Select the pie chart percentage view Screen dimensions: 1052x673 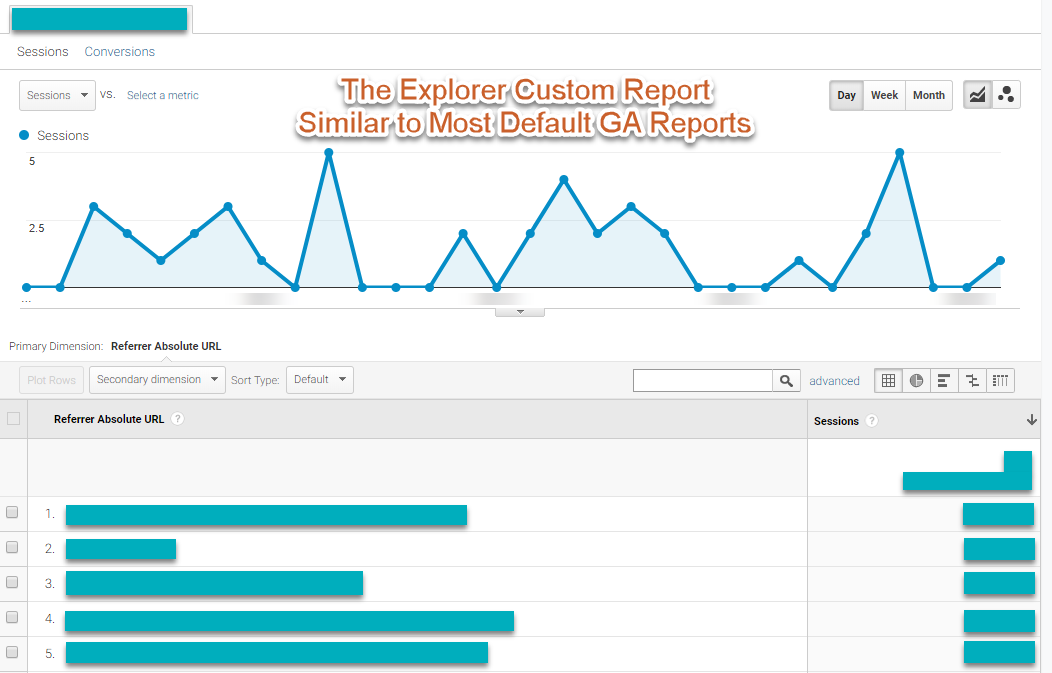coord(916,381)
